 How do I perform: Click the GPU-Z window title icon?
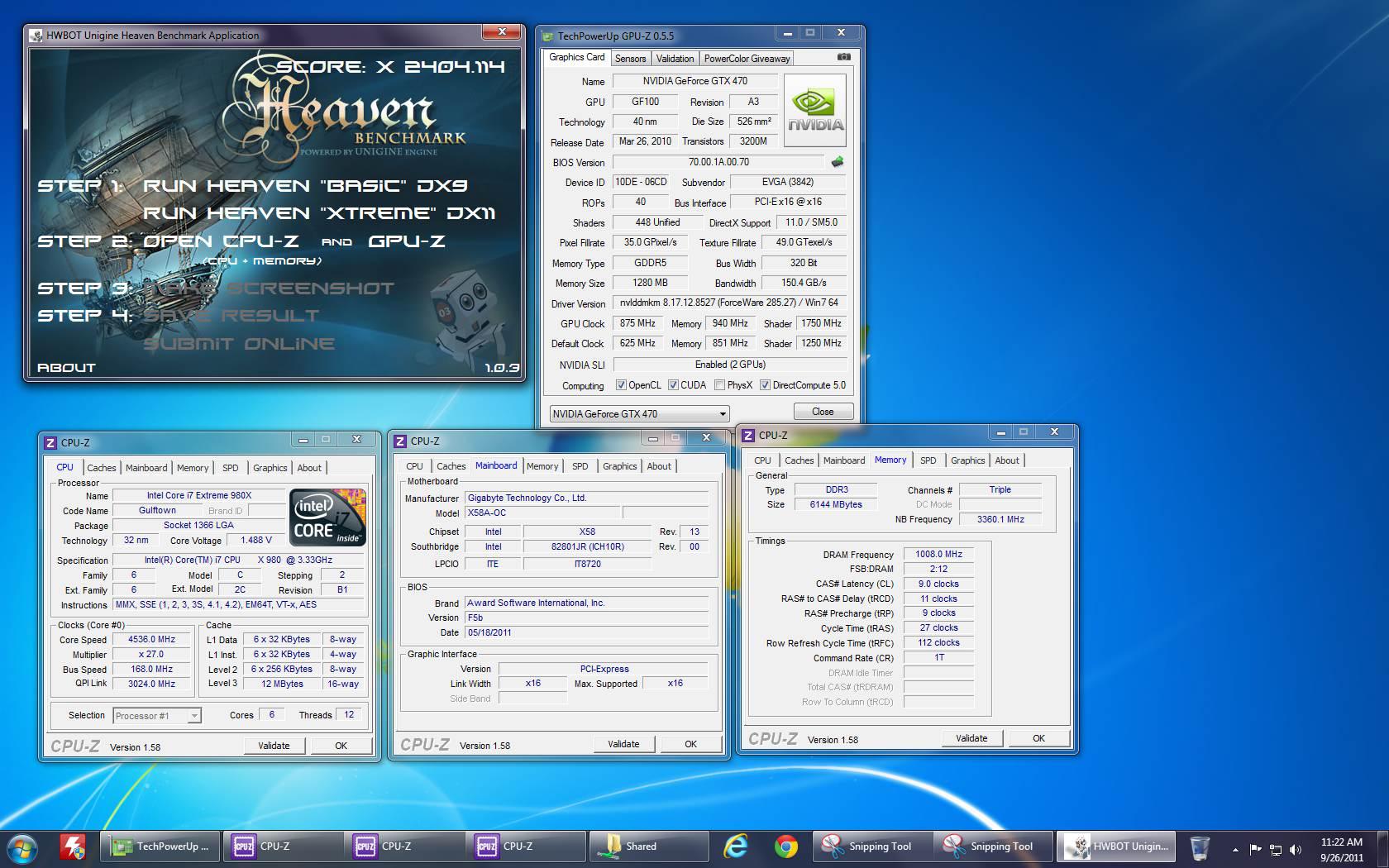(547, 36)
